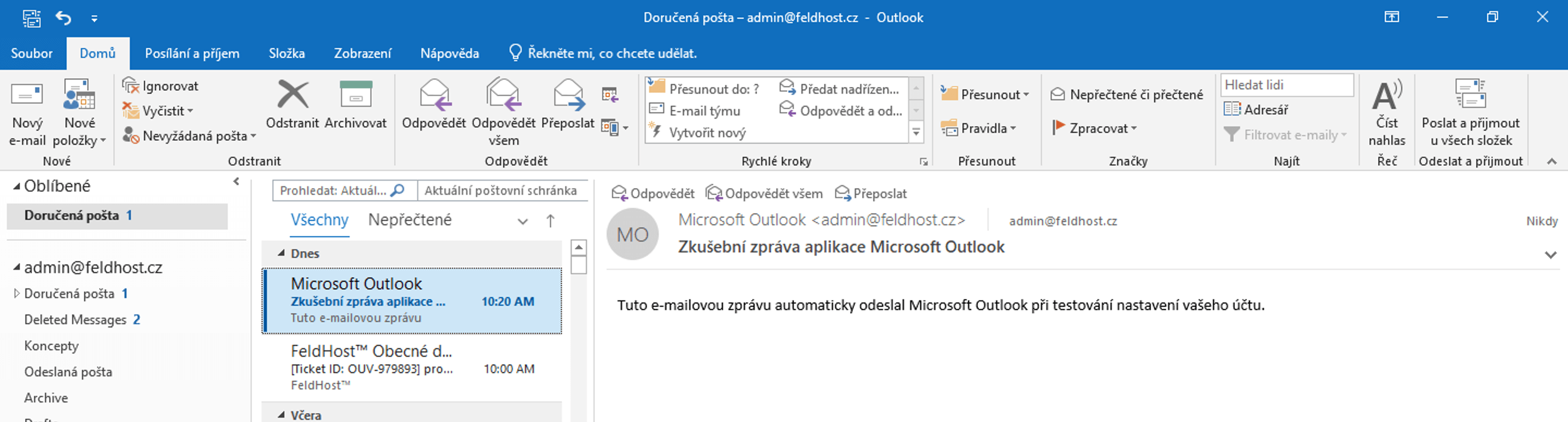Switch to the Domů tab
The image size is (1568, 422).
point(97,53)
